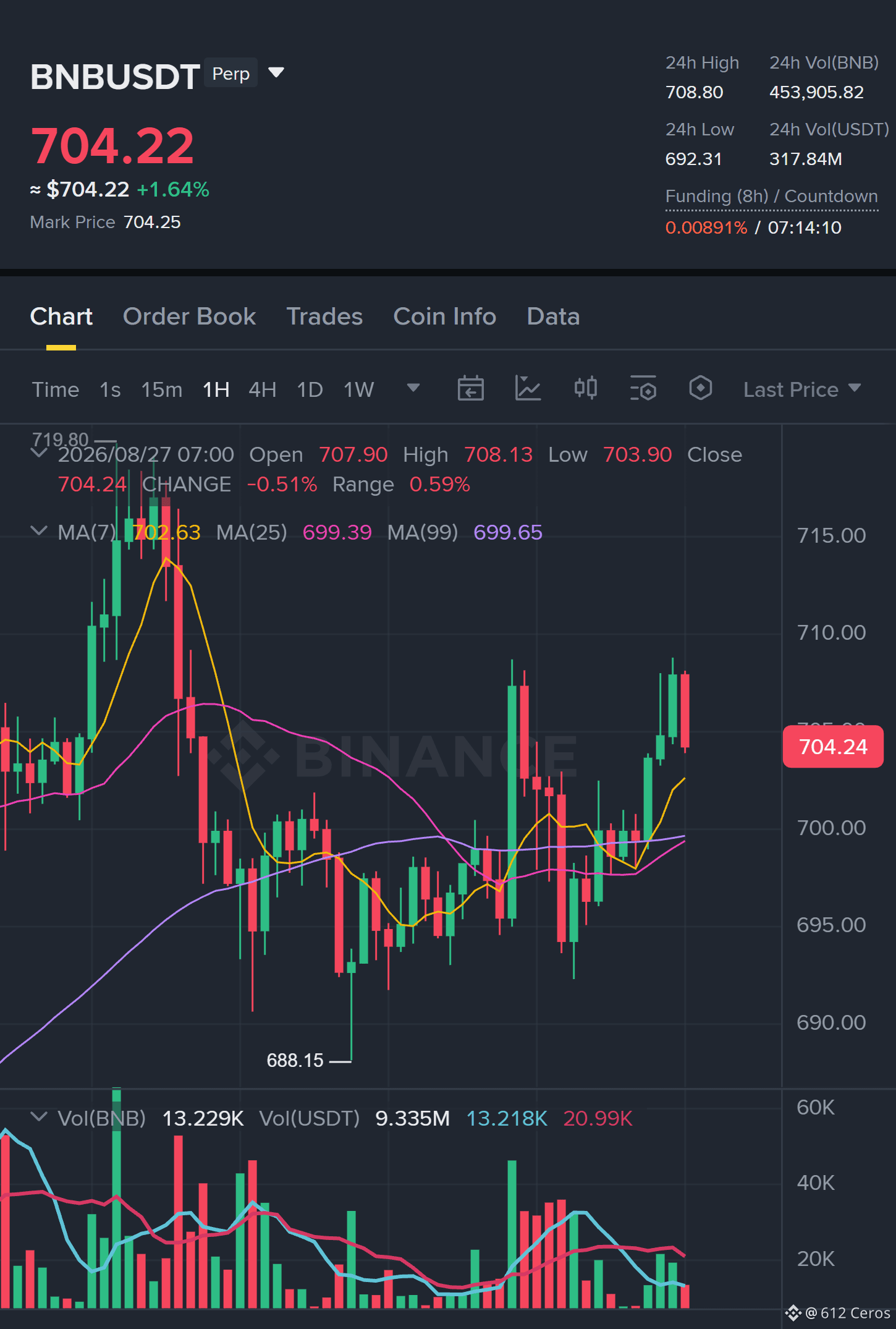This screenshot has height=1329, width=896.
Task: Collapse the candle OHLC info row
Action: [39, 453]
